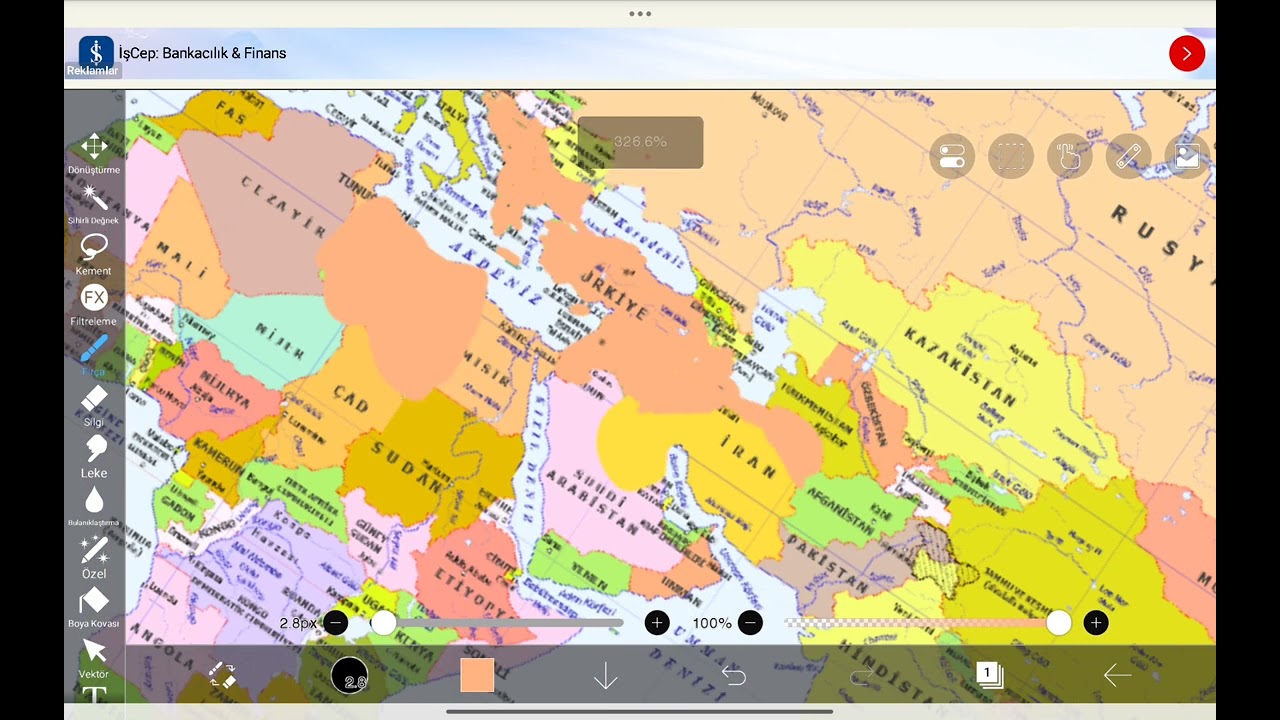The width and height of the screenshot is (1280, 720).
Task: Open the stabilizer hand icon
Action: (x=1070, y=157)
